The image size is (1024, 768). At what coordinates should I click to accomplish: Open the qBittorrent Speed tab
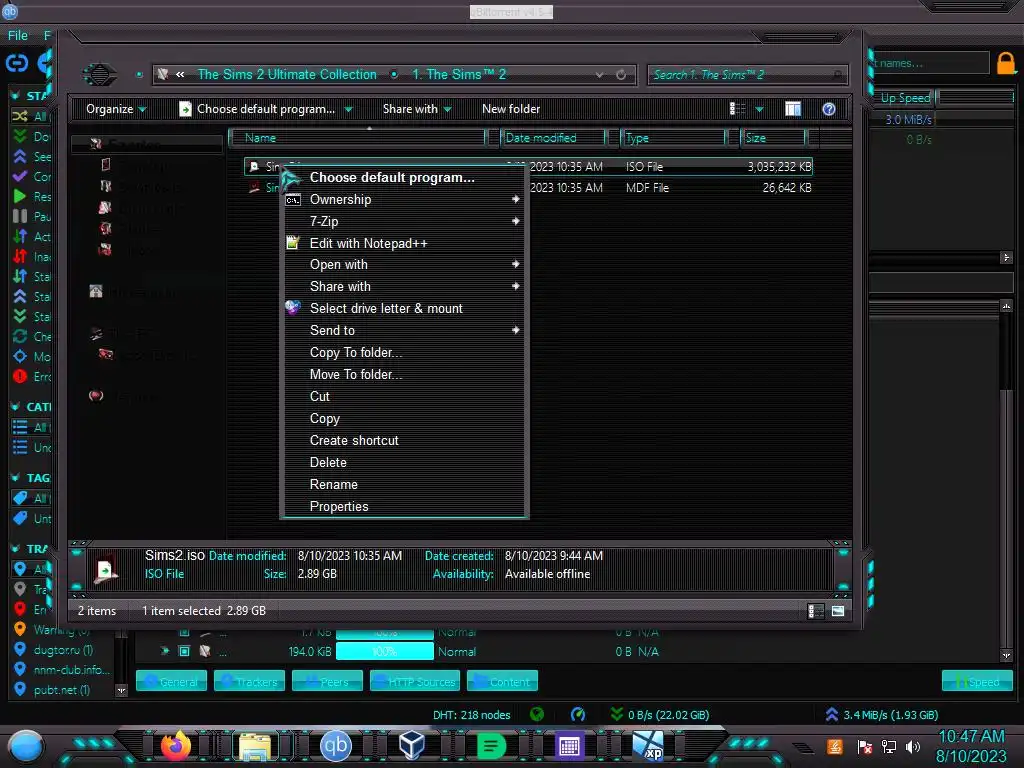977,681
